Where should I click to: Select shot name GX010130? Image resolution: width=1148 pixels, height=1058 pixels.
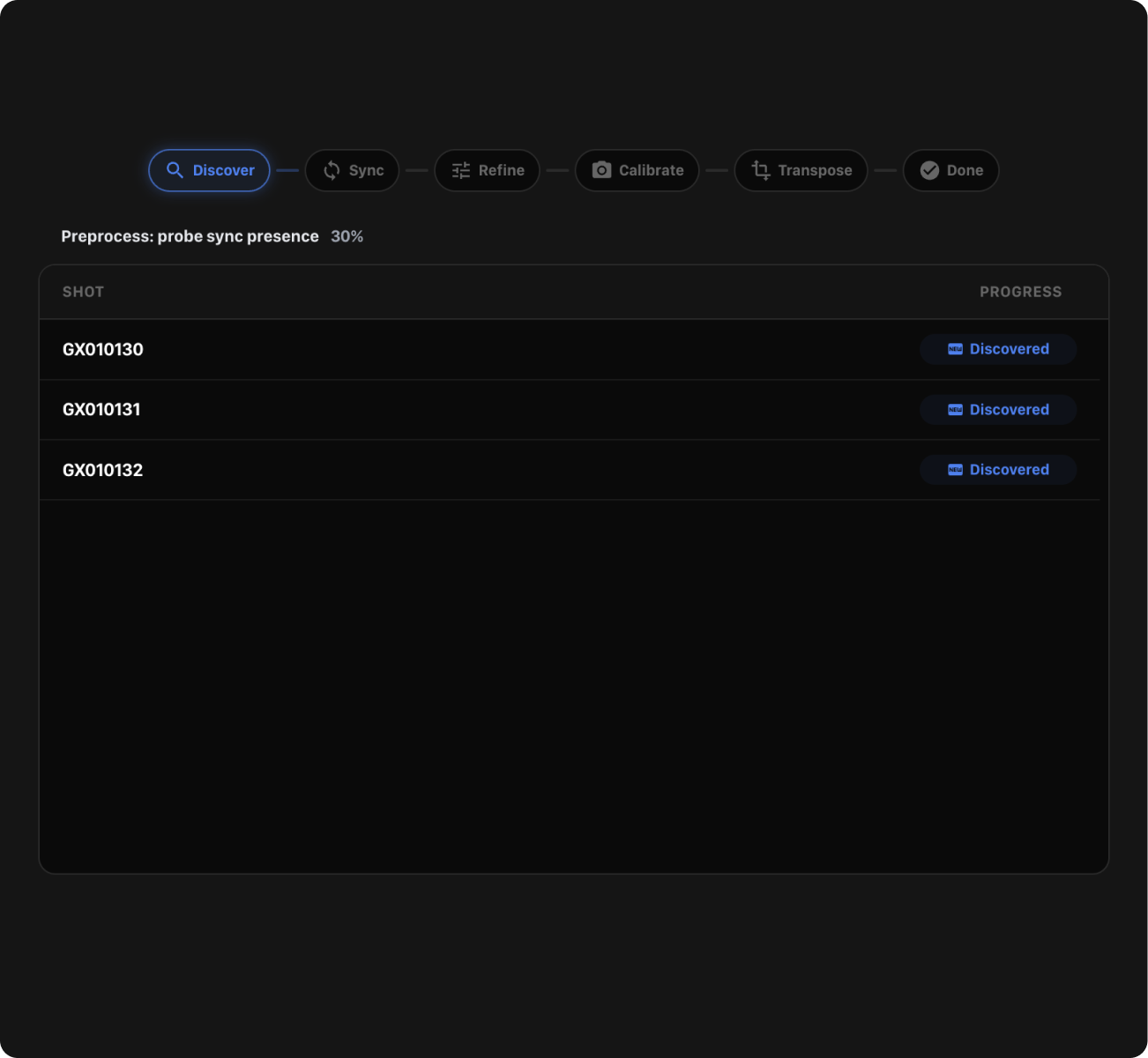click(103, 349)
